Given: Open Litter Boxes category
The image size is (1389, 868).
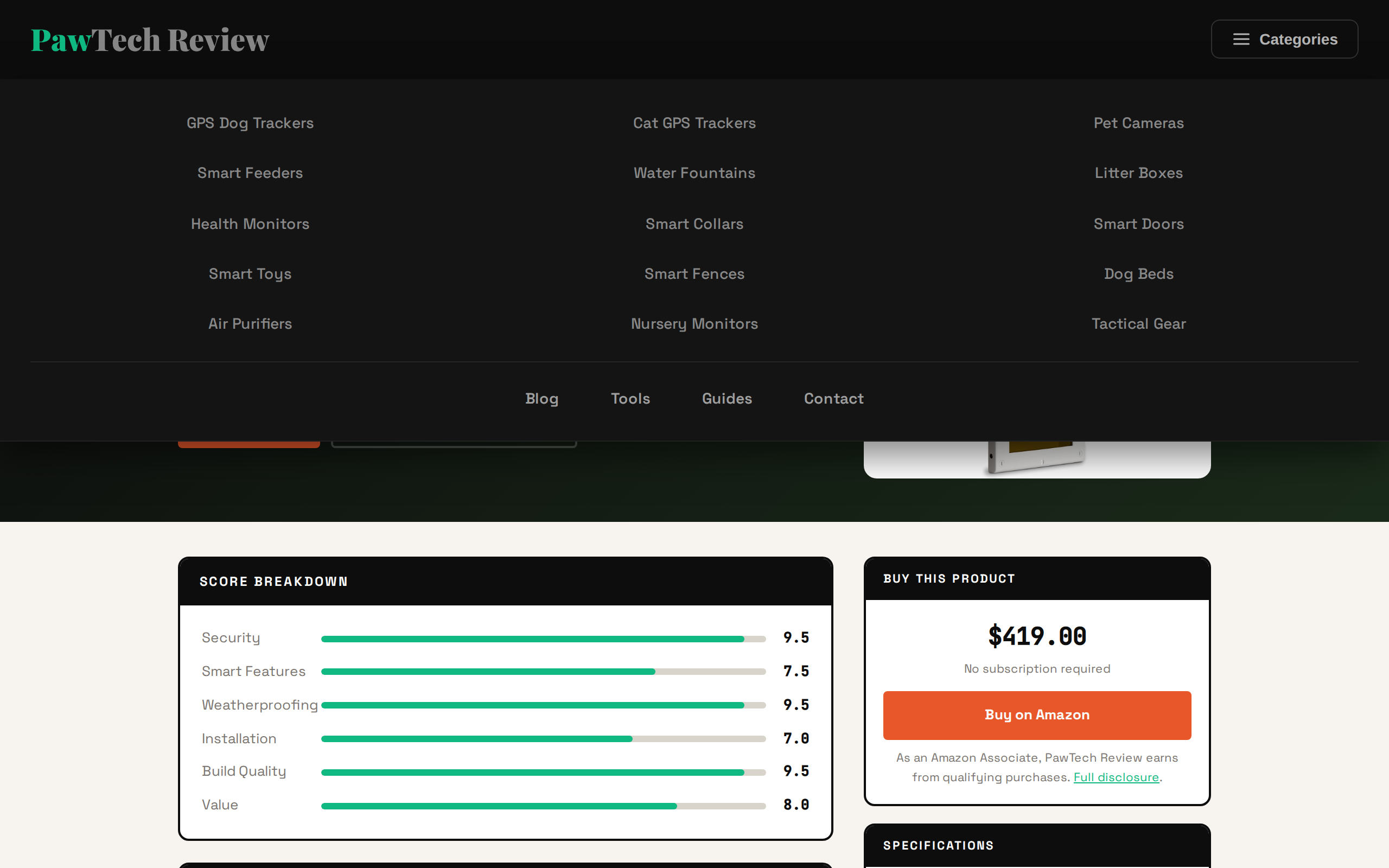Looking at the screenshot, I should [1138, 173].
